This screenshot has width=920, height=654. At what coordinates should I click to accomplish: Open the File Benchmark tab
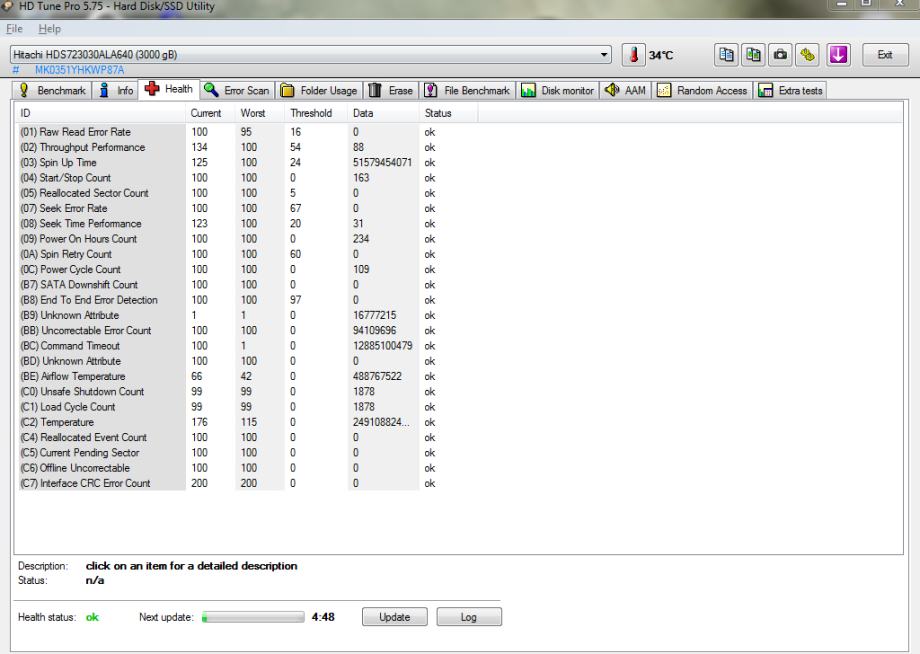click(x=468, y=90)
